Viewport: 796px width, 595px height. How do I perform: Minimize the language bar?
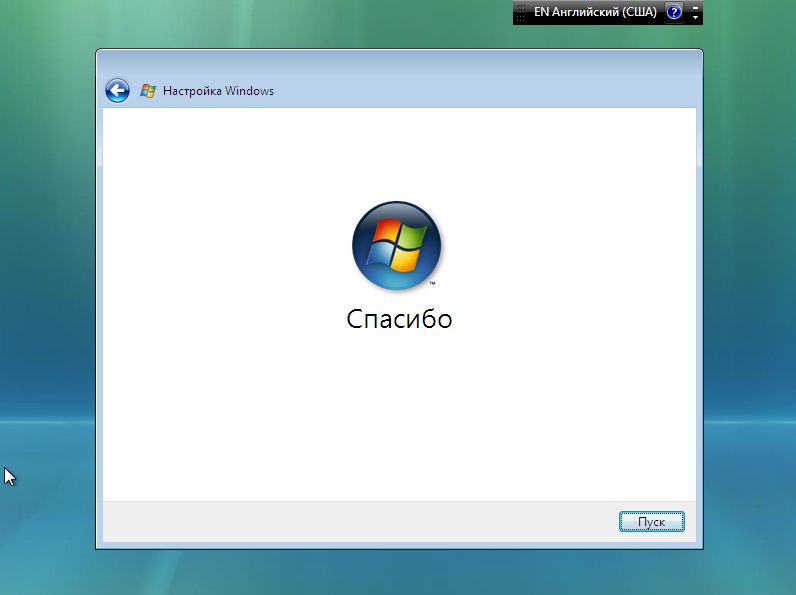click(695, 8)
